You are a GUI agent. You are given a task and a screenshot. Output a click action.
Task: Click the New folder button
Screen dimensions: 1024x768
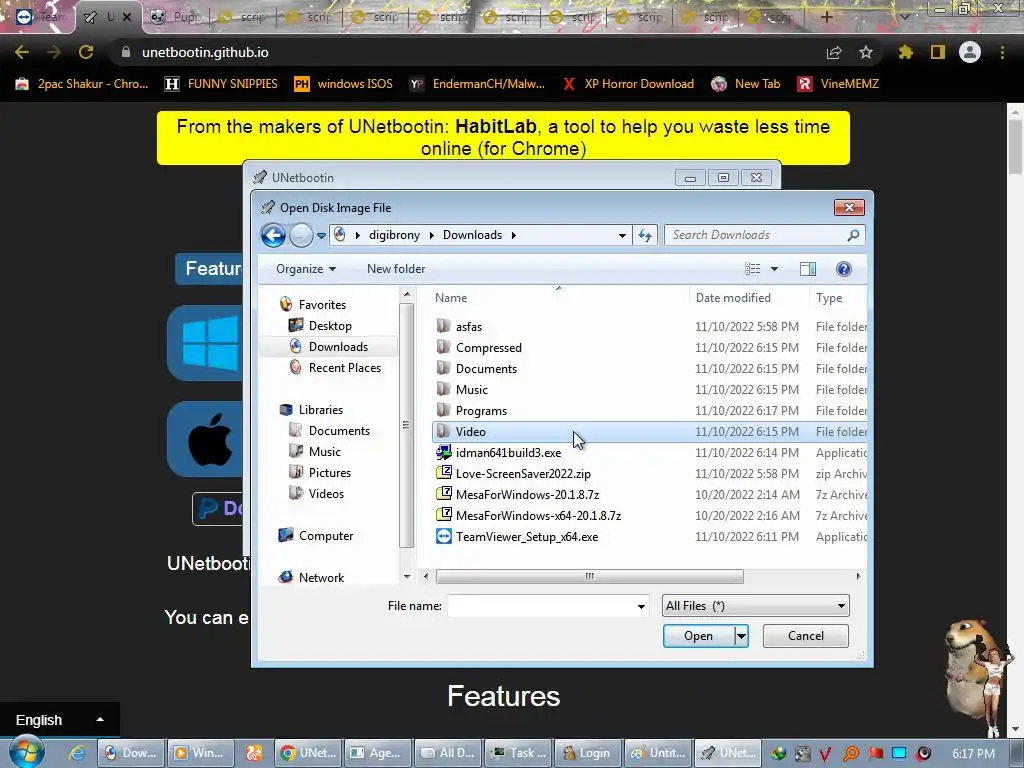tap(396, 269)
